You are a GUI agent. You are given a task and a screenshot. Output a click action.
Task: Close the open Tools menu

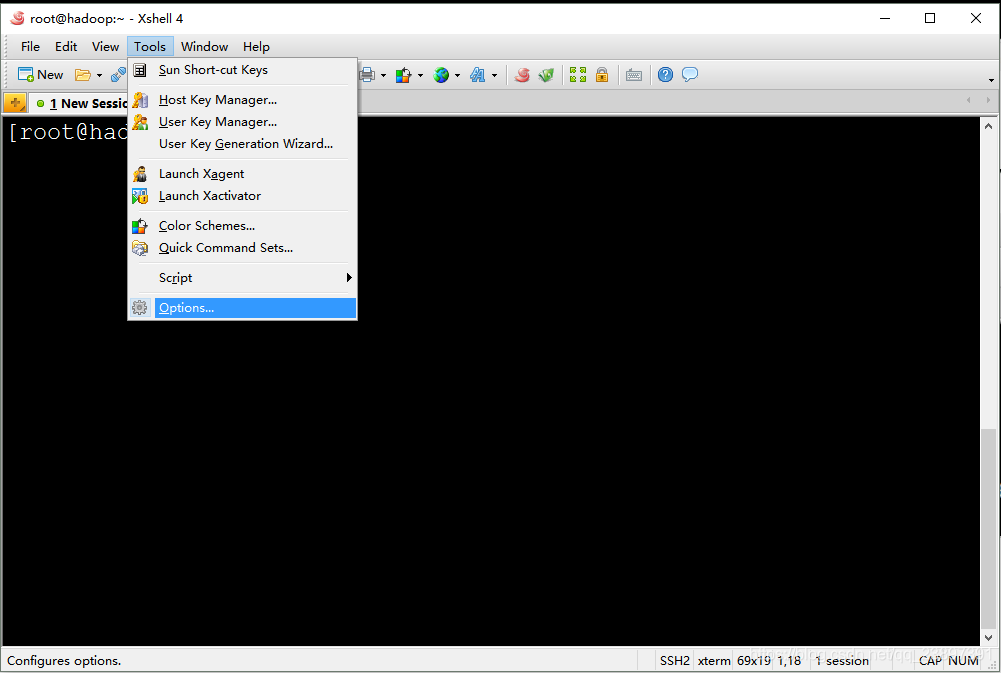[150, 47]
